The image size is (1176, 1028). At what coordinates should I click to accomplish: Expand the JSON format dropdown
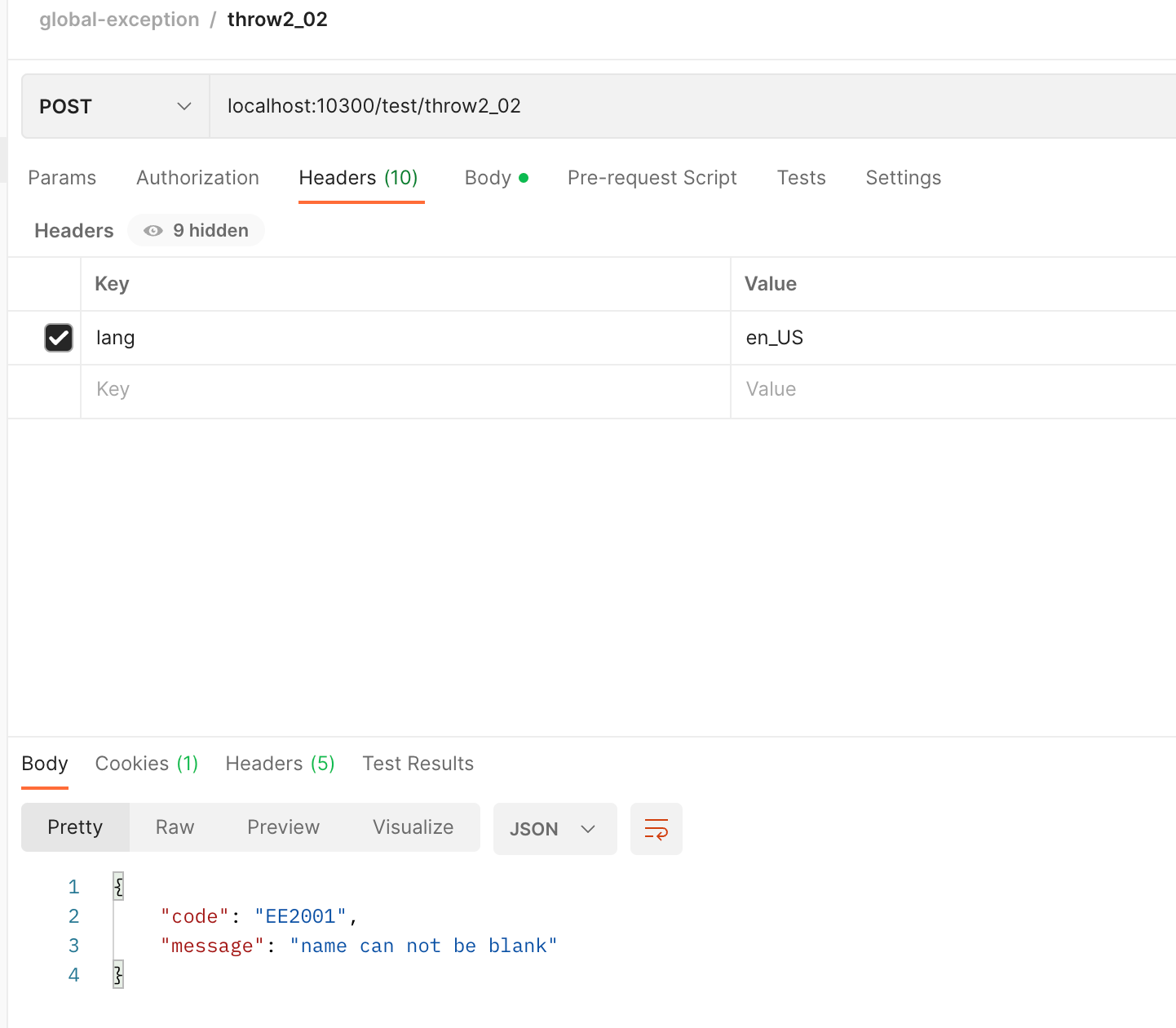pyautogui.click(x=555, y=829)
